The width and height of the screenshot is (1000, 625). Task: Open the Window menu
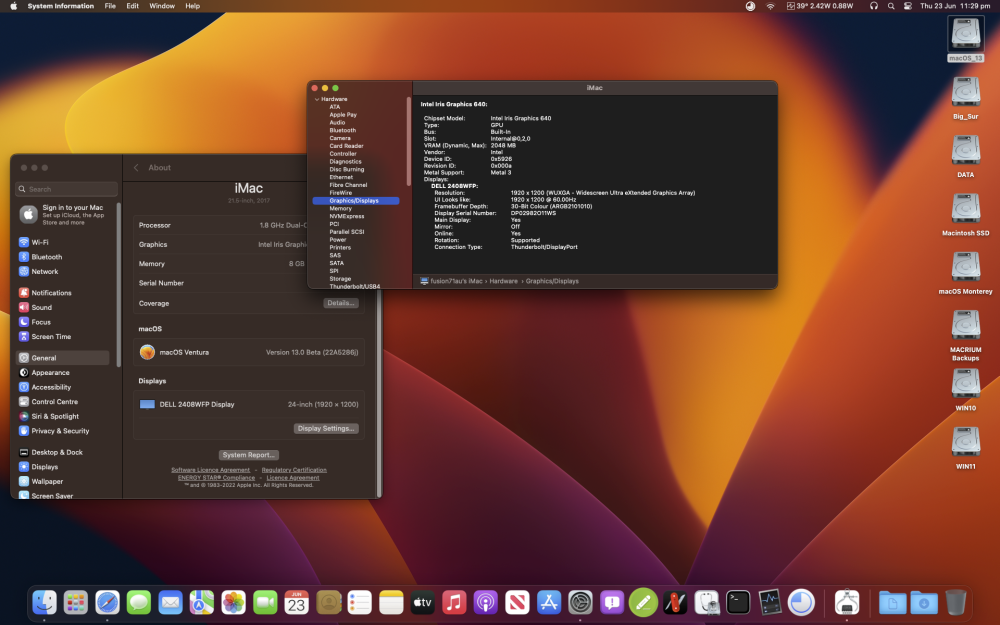click(x=162, y=6)
